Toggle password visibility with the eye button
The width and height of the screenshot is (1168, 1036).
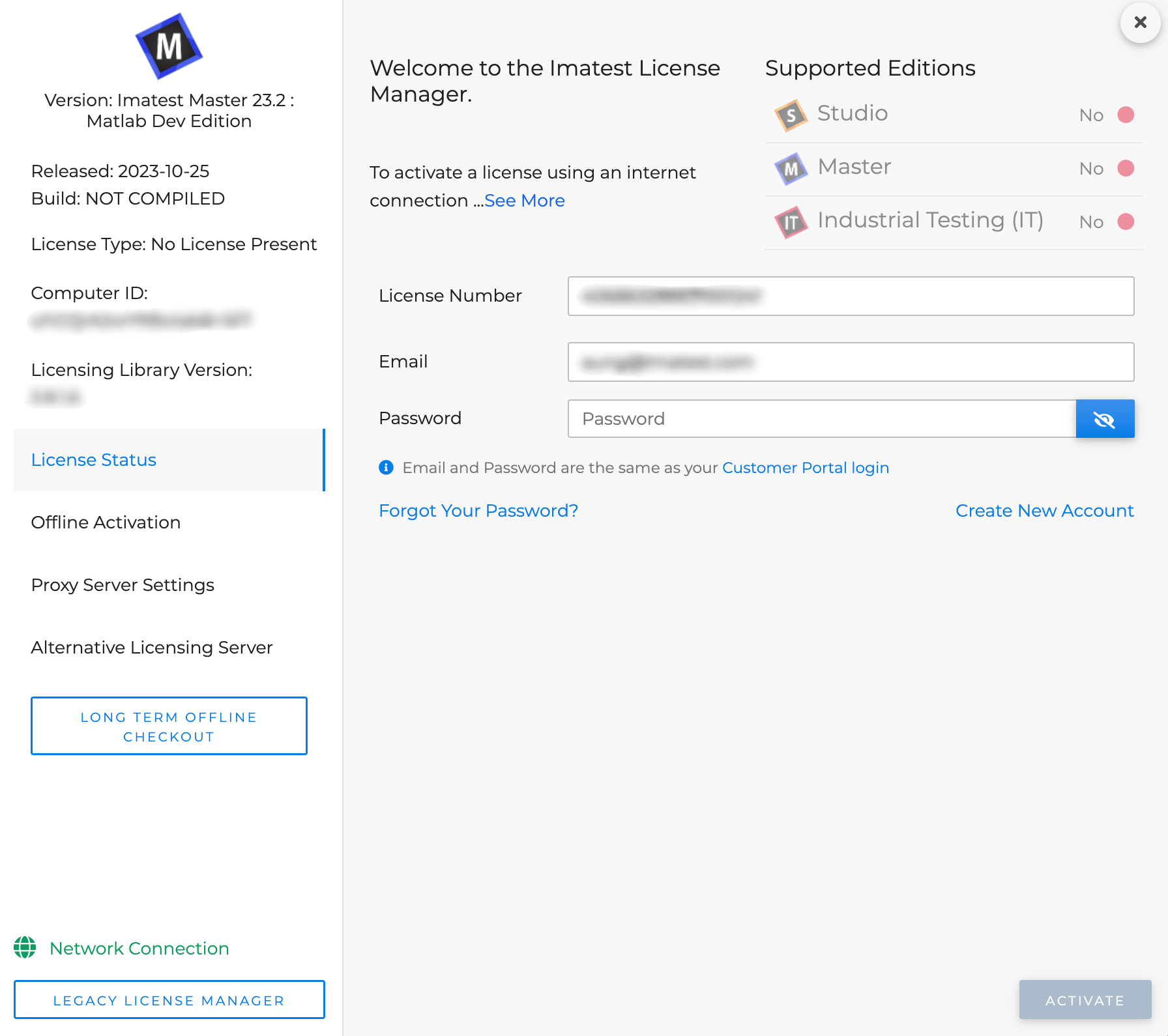tap(1105, 418)
